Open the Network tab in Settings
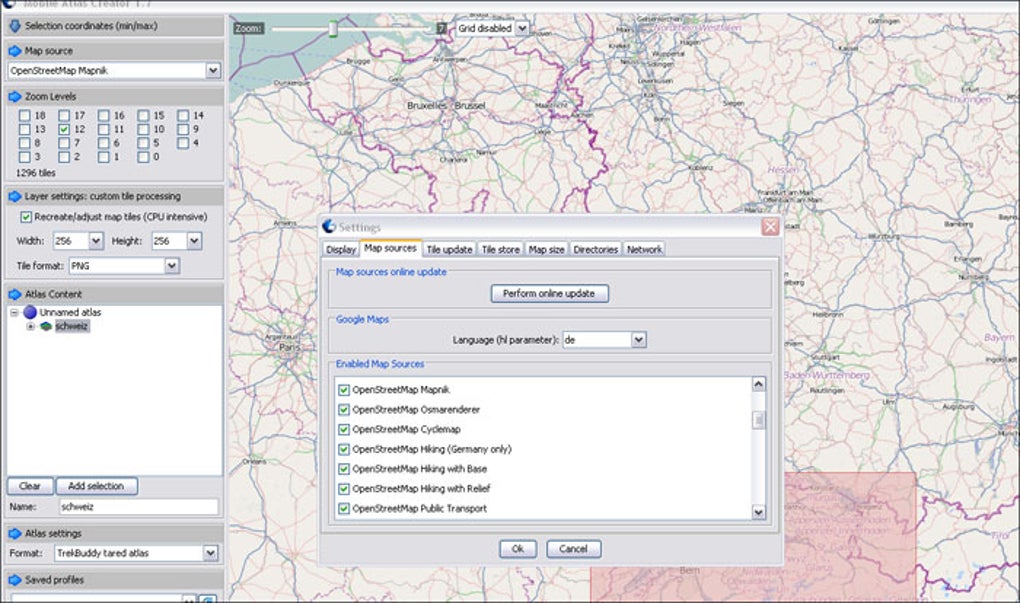Screen dimensions: 1020x603 644,249
